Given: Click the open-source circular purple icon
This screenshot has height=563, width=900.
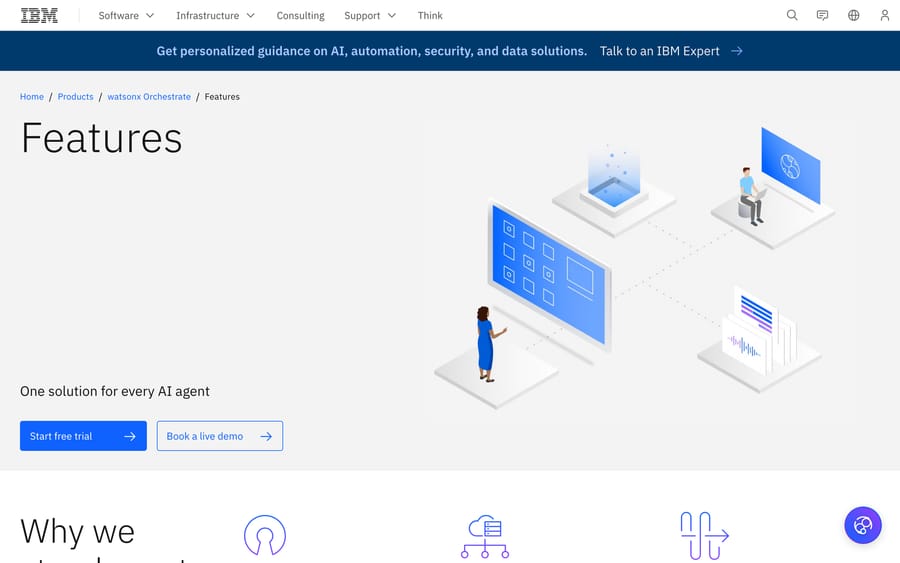Looking at the screenshot, I should [x=265, y=535].
